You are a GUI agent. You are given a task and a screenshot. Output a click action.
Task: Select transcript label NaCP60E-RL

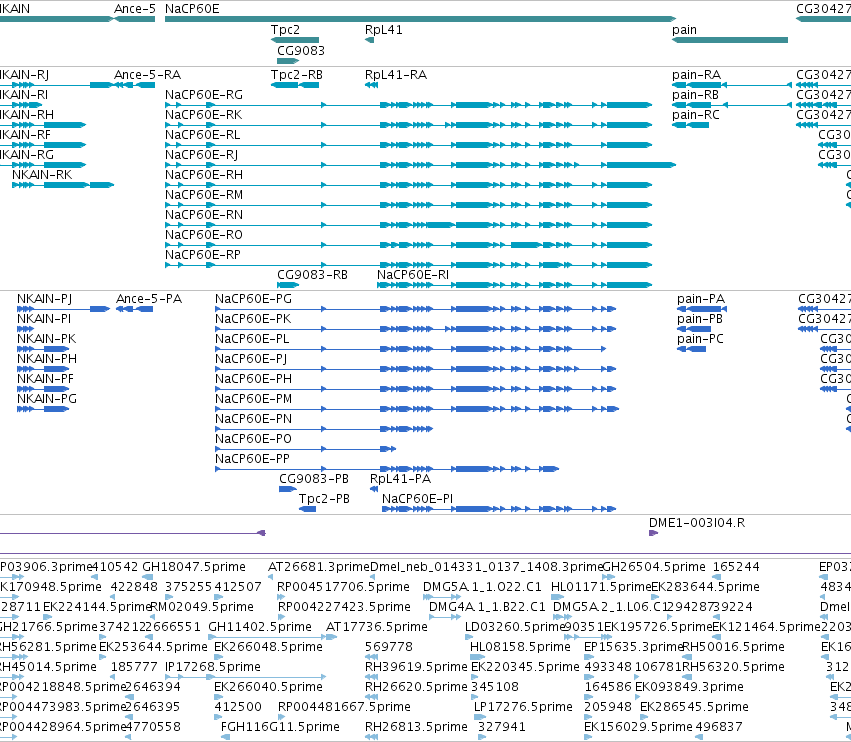point(202,135)
